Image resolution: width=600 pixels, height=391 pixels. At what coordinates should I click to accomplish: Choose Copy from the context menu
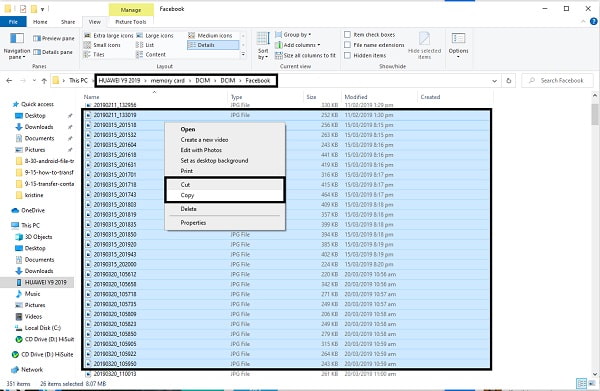[x=225, y=195]
